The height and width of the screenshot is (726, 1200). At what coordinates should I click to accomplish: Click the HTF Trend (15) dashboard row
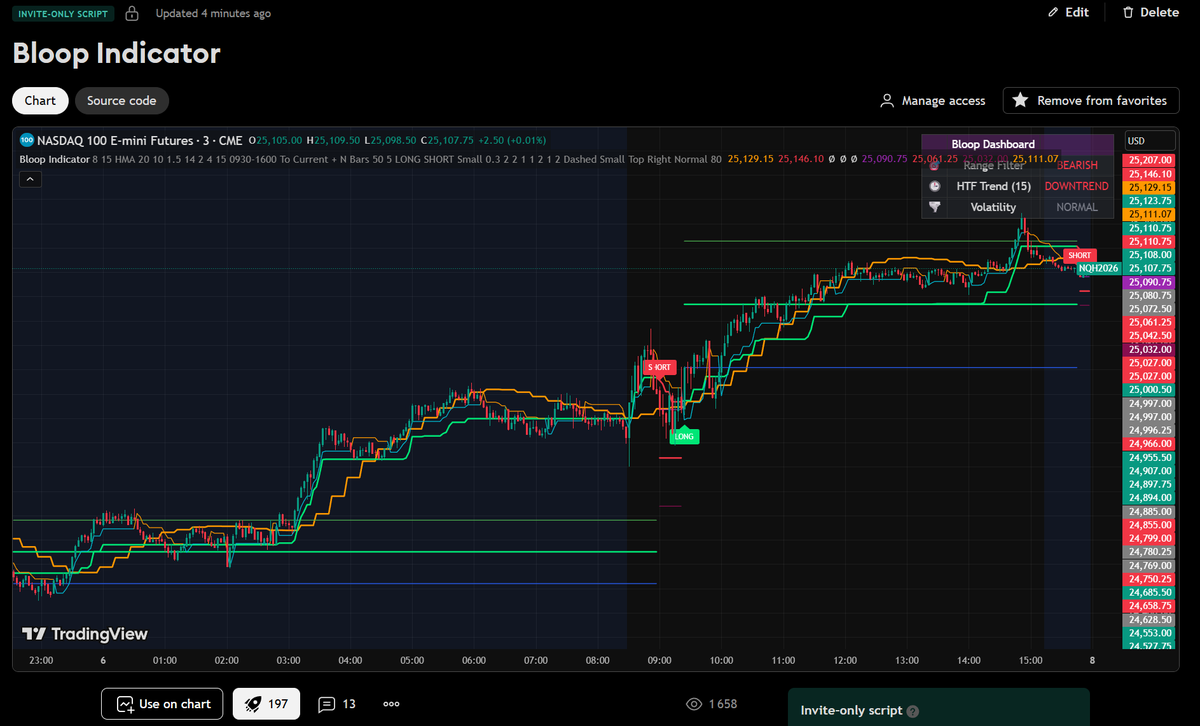(1016, 186)
